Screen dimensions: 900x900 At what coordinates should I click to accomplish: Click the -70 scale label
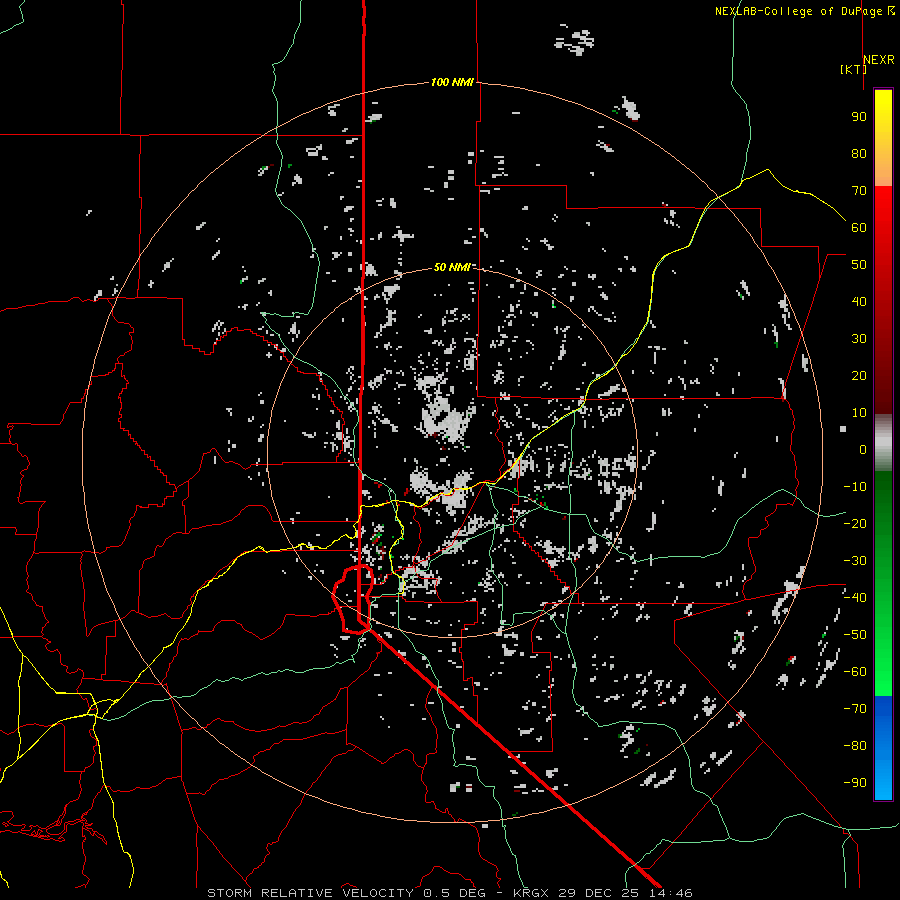click(x=855, y=709)
